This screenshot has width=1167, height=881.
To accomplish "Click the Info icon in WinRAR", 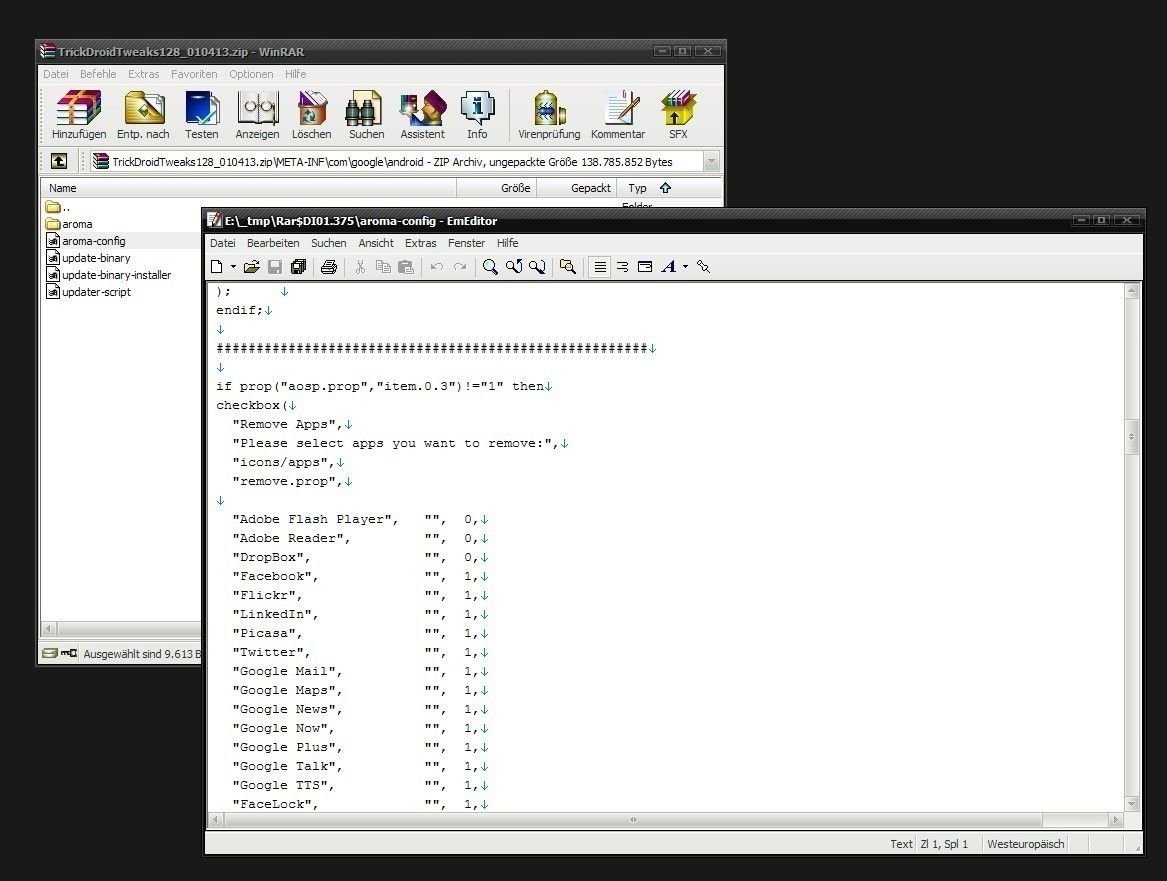I will click(x=477, y=115).
